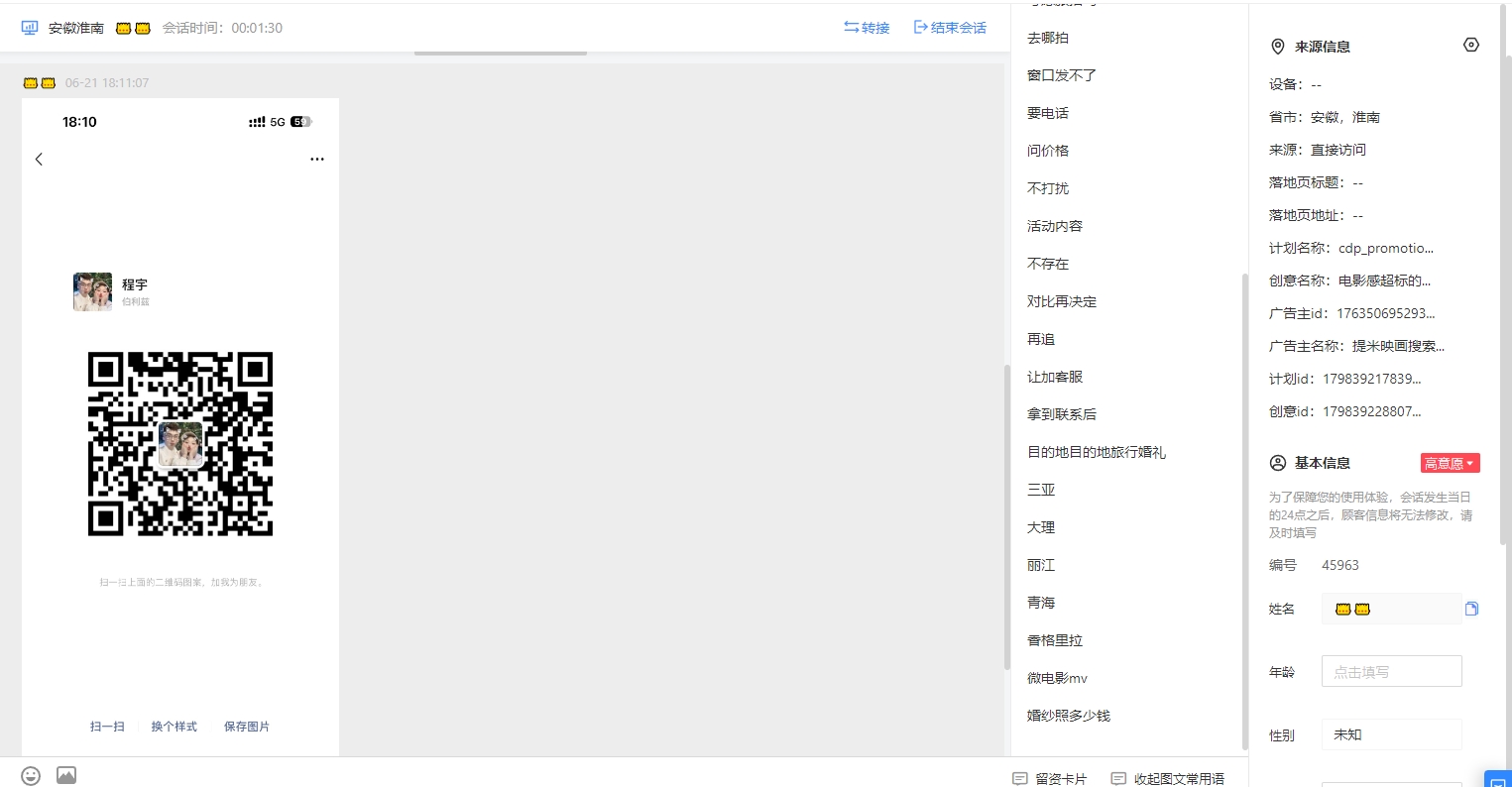Click the 广告主id 176350695293... value
This screenshot has width=1512, height=787.
pyautogui.click(x=1386, y=313)
